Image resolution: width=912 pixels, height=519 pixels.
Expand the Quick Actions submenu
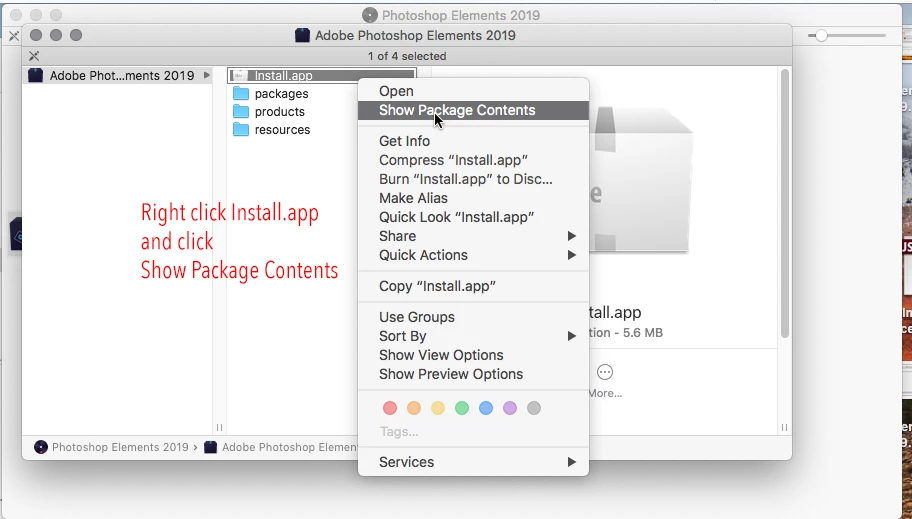[x=473, y=255]
